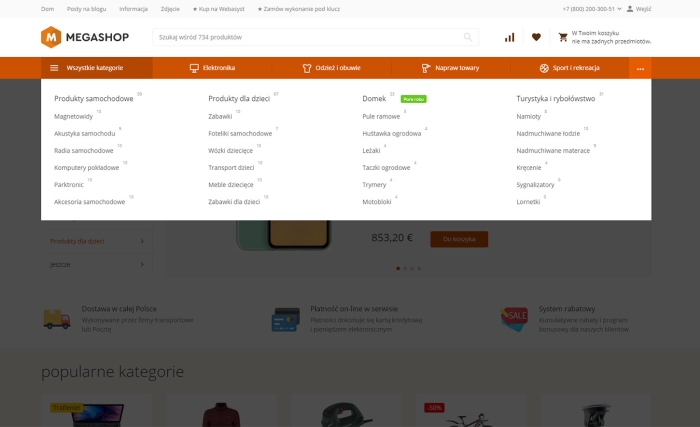Viewport: 700px width, 427px height.
Task: Click Do koszyka add-to-cart button
Action: [459, 239]
